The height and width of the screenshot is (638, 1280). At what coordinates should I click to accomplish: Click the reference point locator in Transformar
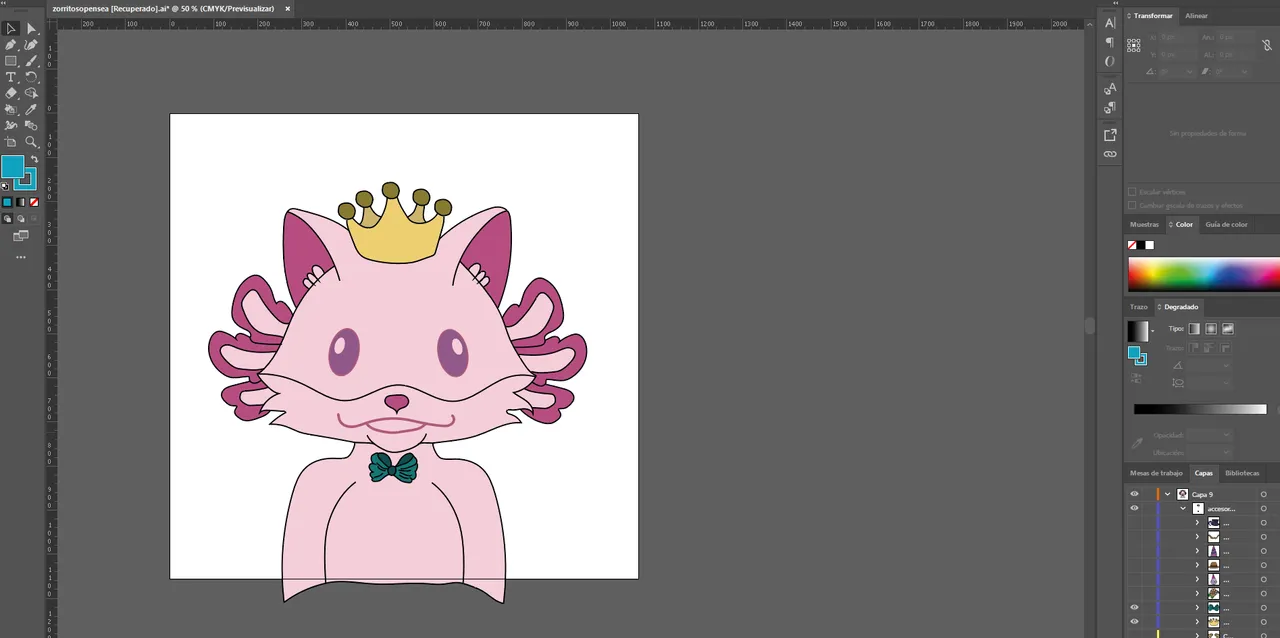(x=1134, y=45)
